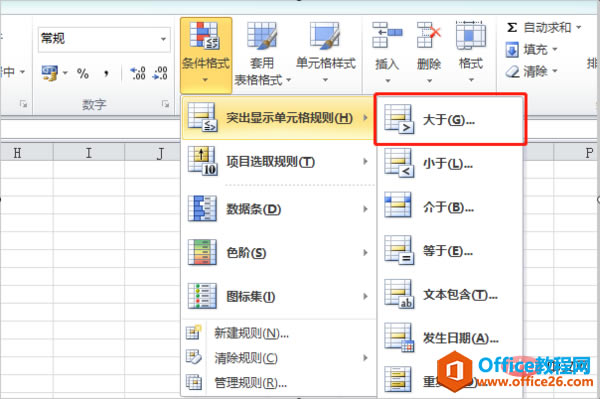Screen dimensions: 600x399
Task: Expand the 删除 dropdown arrow
Action: pyautogui.click(x=429, y=80)
